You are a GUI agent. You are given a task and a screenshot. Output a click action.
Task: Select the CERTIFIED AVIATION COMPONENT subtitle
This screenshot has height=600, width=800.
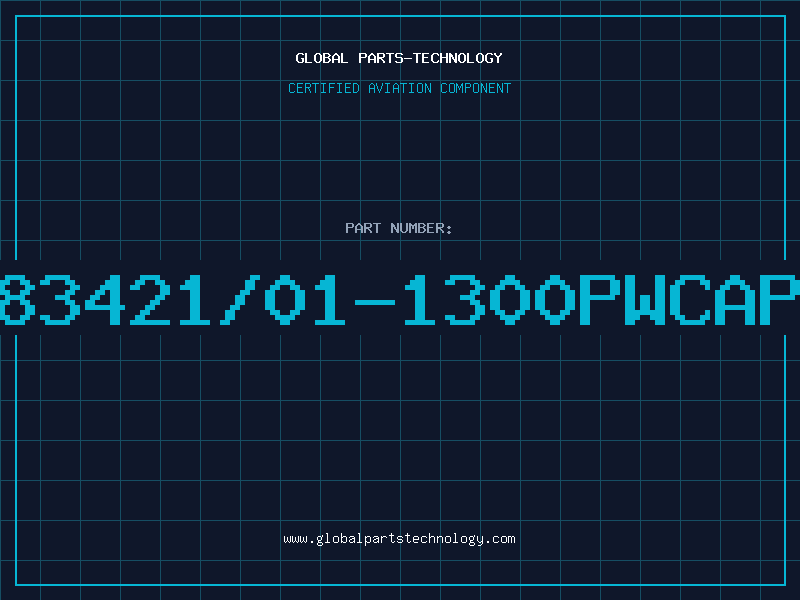coord(399,88)
